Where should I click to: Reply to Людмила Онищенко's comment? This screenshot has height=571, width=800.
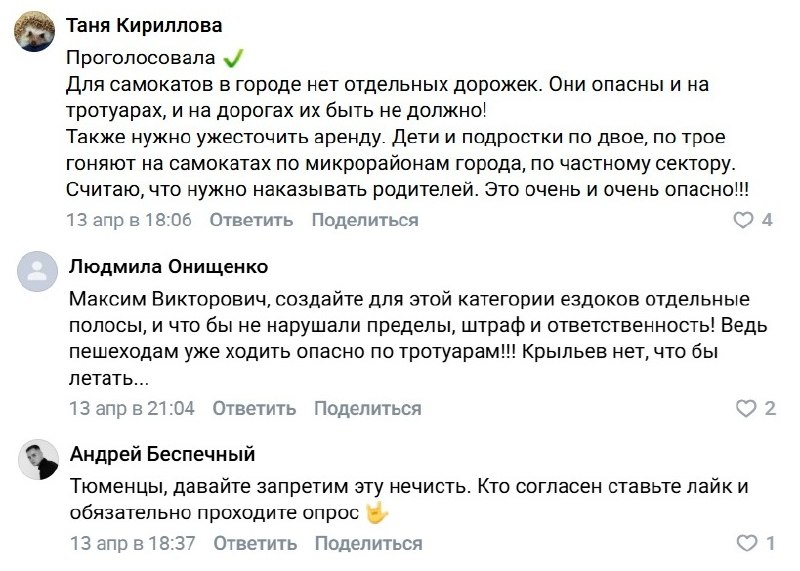[254, 408]
